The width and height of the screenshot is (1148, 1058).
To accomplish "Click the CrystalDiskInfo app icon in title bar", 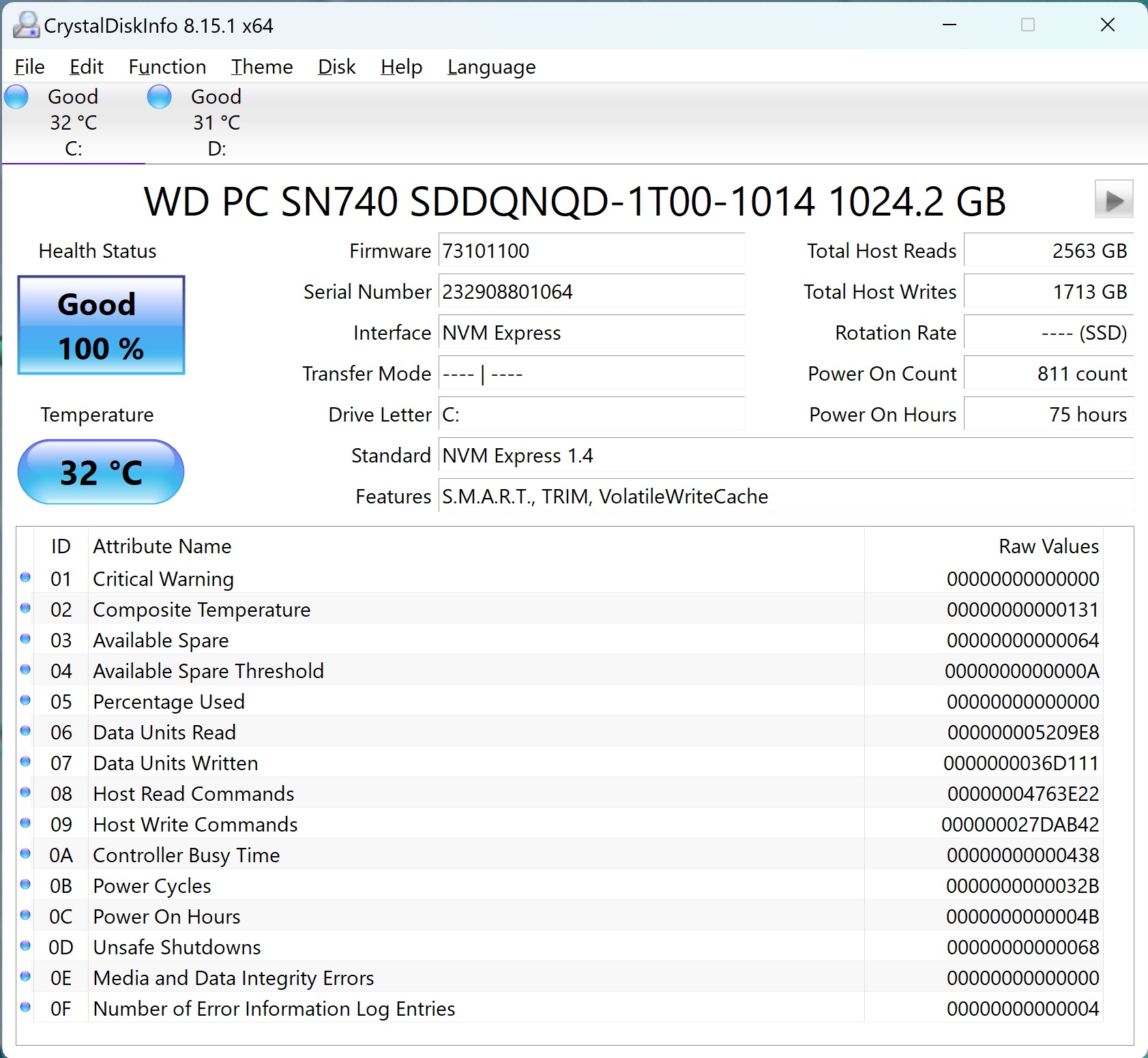I will (26, 25).
